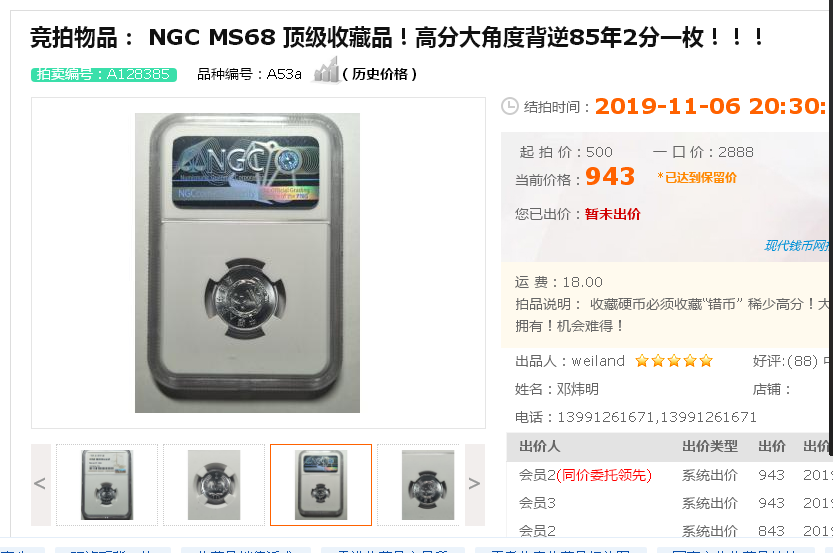
Task: Click the clock icon beside 结拍时间
Action: tap(509, 106)
